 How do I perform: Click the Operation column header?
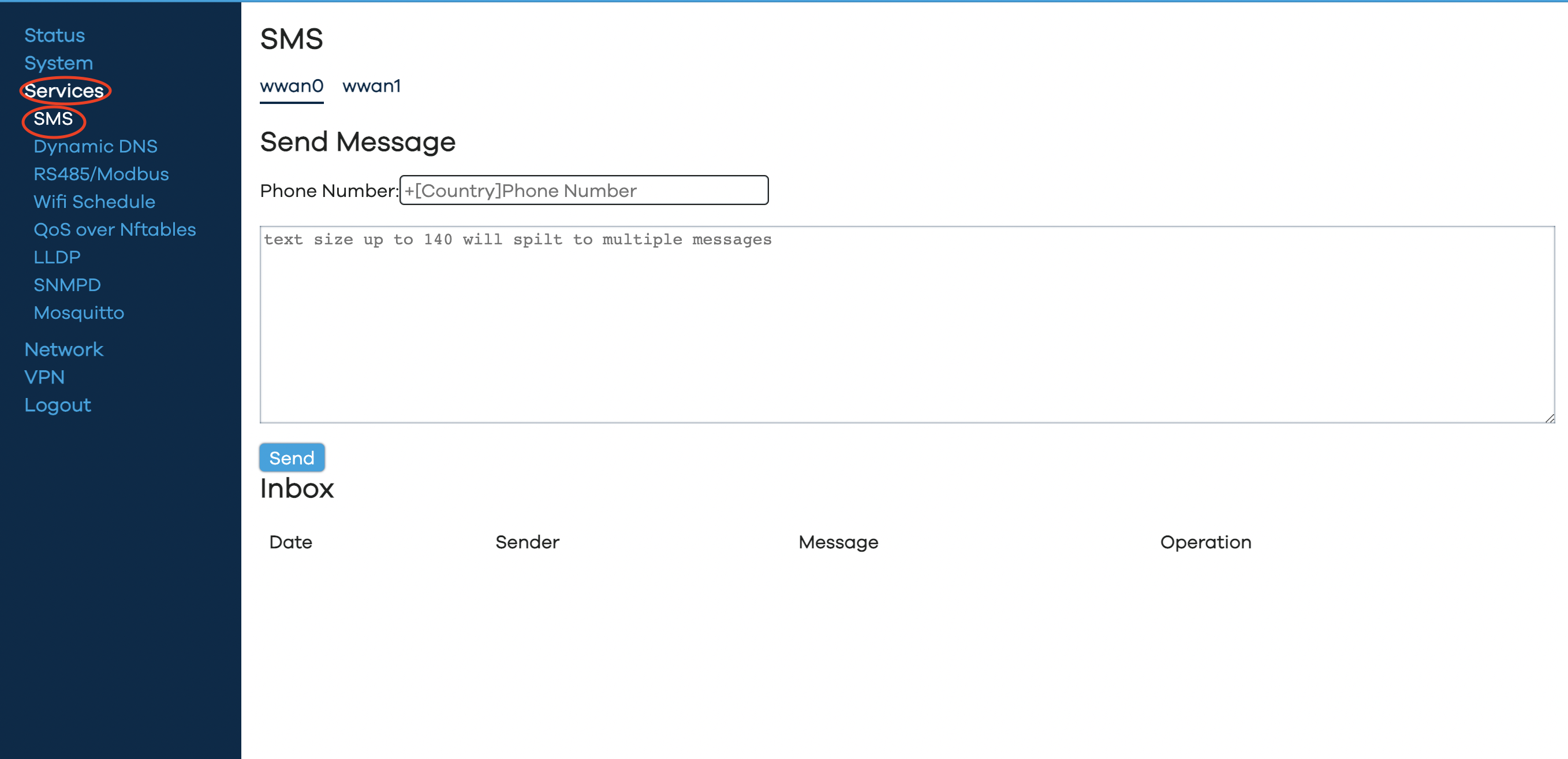1205,542
